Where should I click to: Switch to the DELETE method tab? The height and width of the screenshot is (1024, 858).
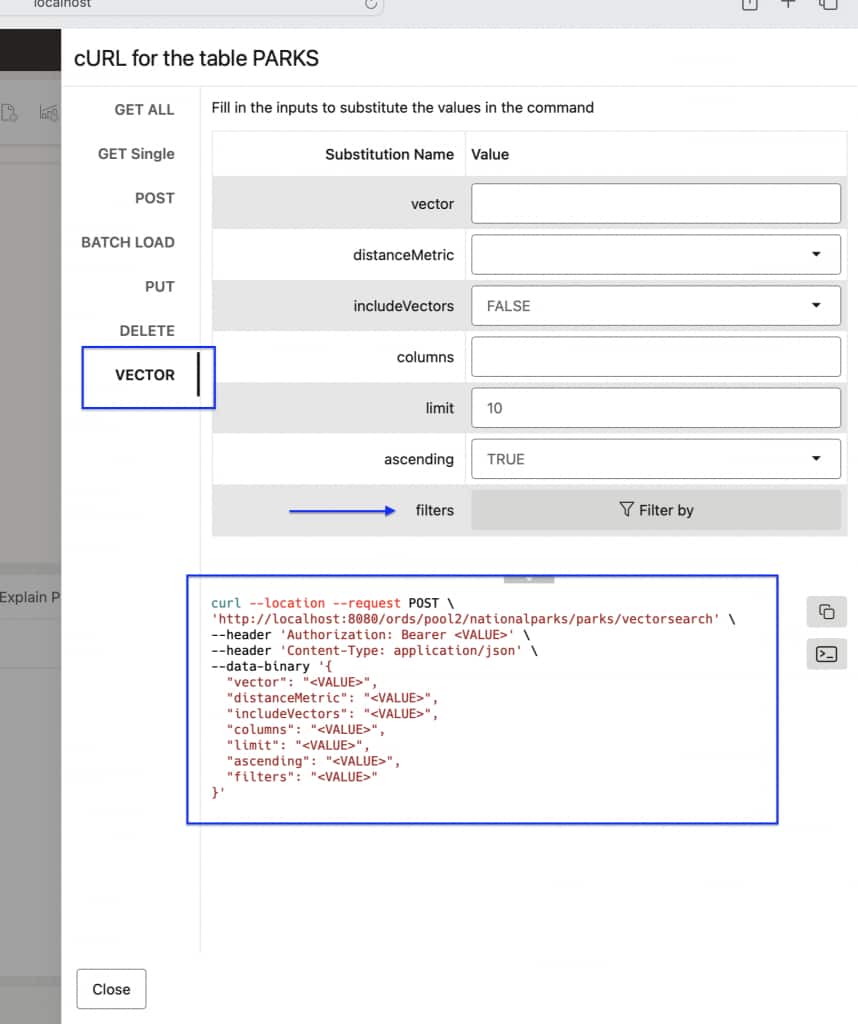146,330
